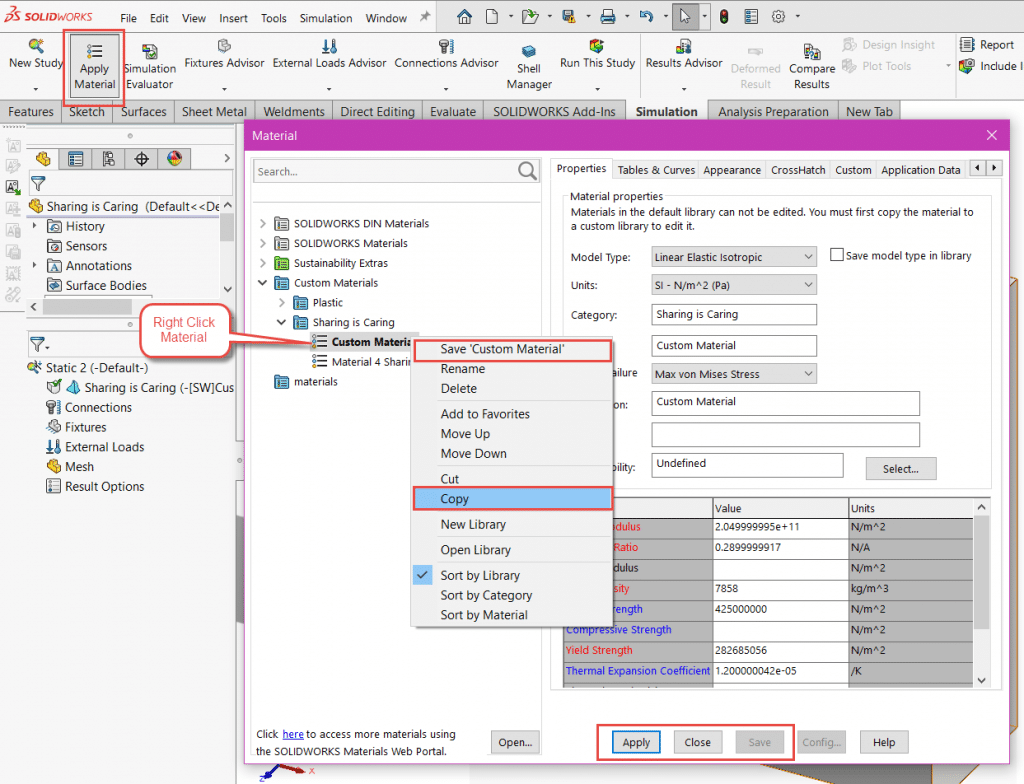Click the Open file toolbar icon

pos(530,17)
